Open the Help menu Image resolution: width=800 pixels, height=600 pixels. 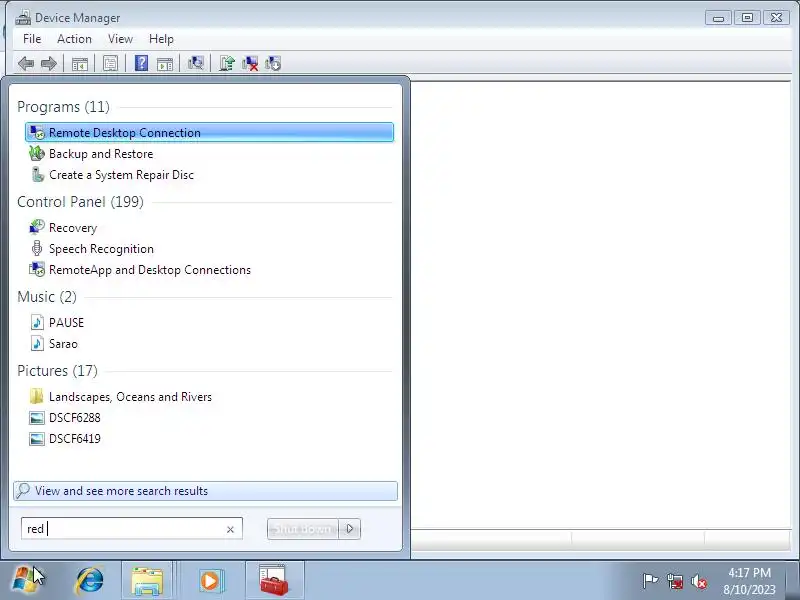pos(161,39)
